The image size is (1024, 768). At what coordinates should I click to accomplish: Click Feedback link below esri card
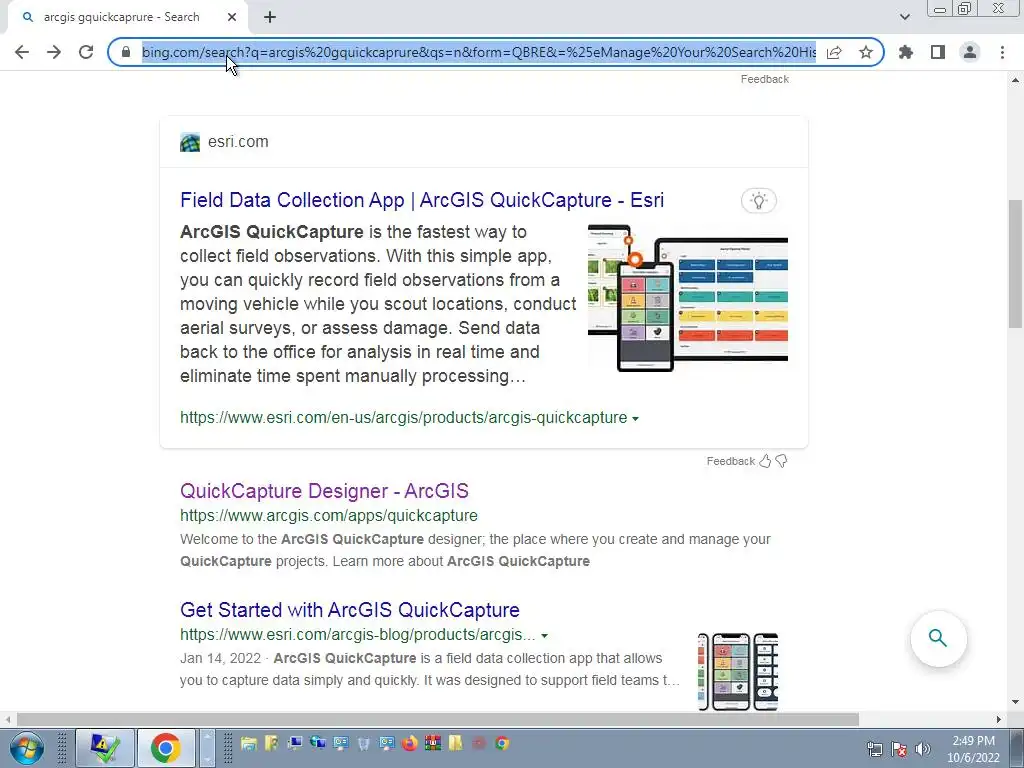click(730, 461)
